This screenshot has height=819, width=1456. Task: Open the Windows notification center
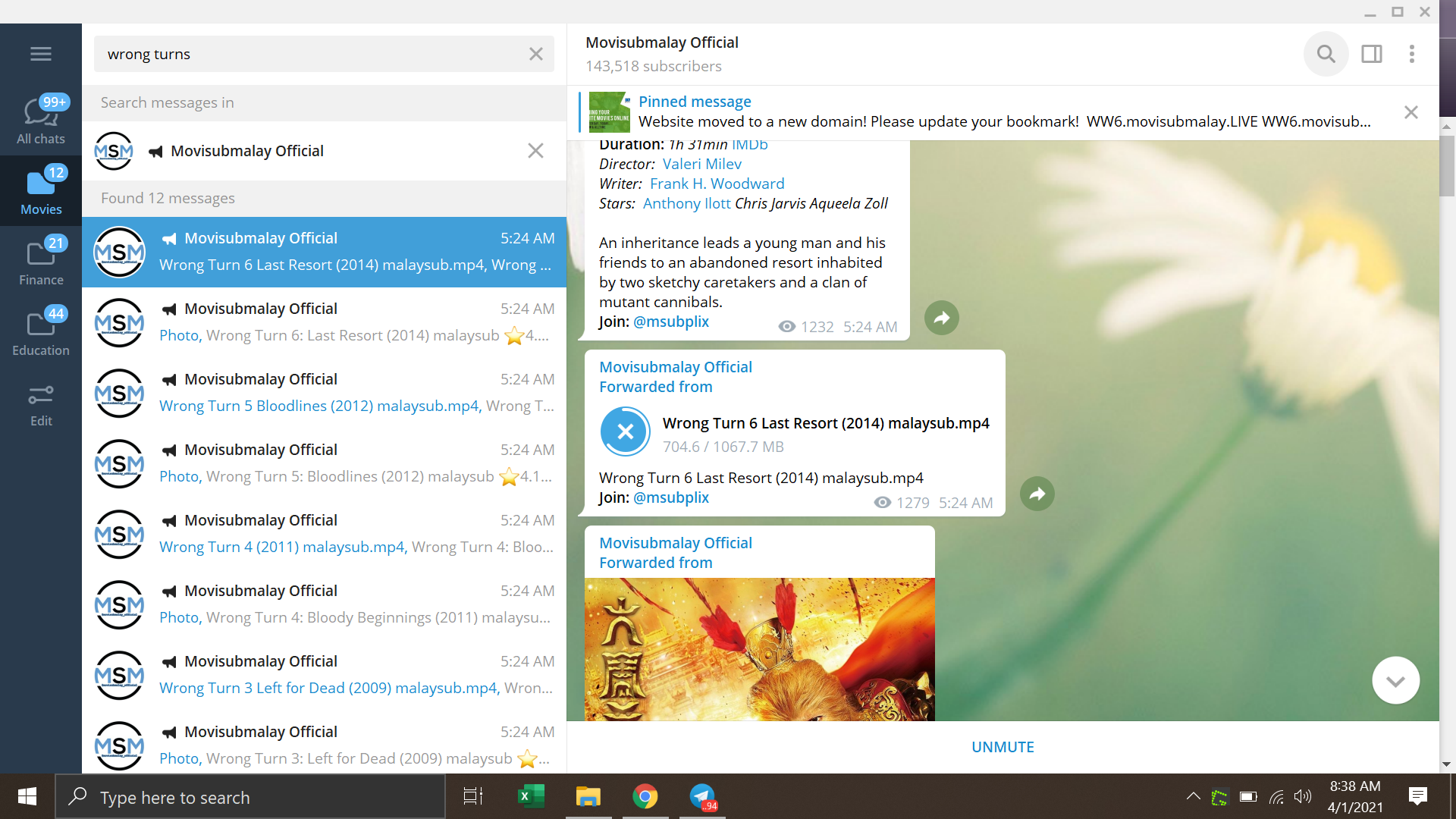[1417, 796]
